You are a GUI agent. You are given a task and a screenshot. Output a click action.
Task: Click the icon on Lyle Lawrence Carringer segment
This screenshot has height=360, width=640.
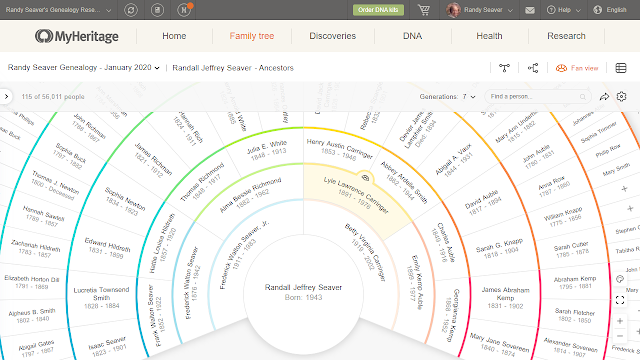[x=365, y=178]
